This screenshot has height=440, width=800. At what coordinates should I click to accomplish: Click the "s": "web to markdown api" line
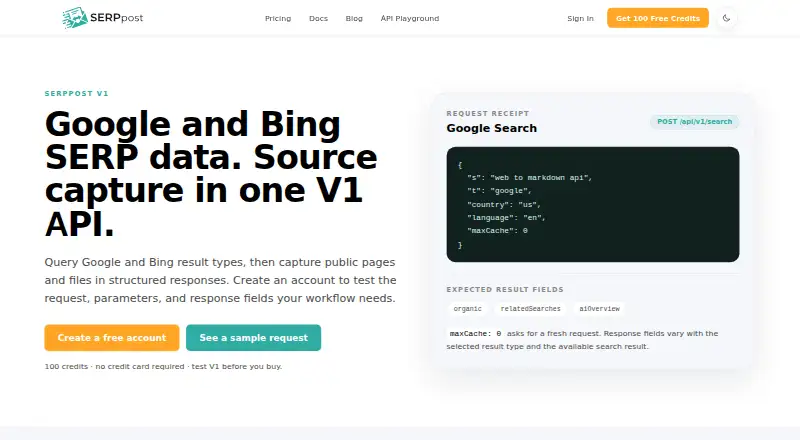(530, 178)
